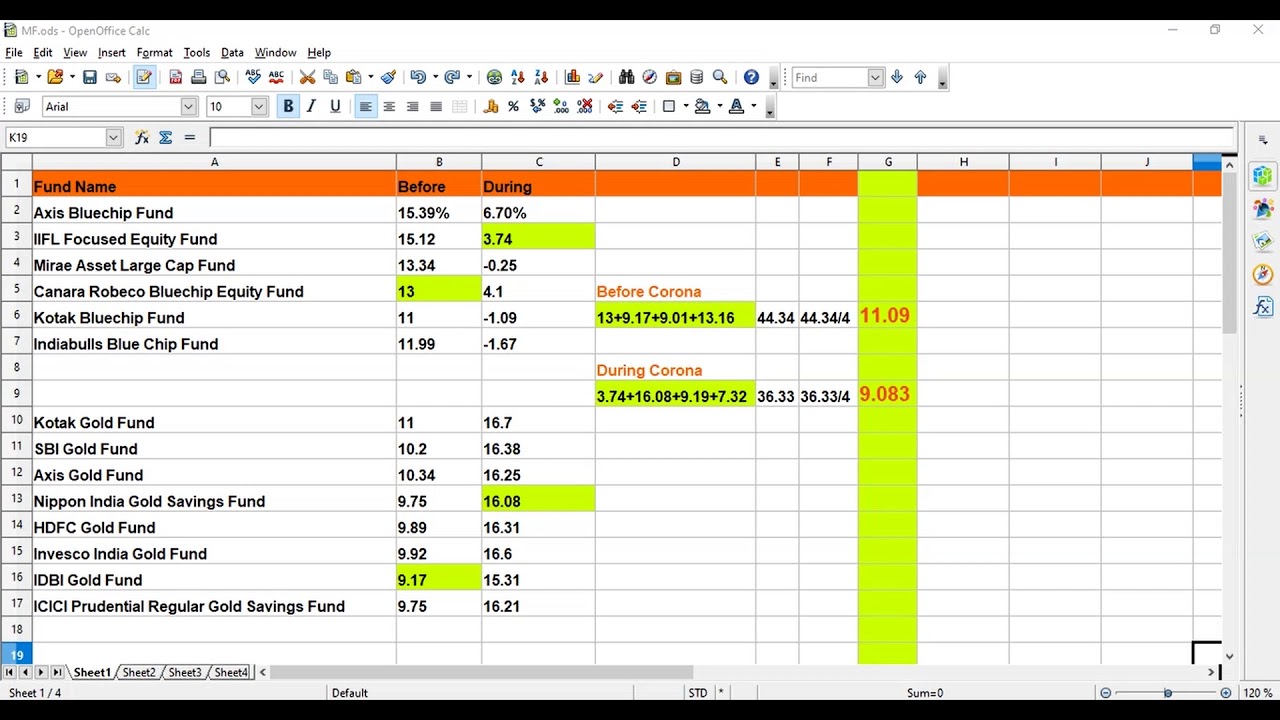
Task: Open the Paste options dropdown arrow
Action: tap(370, 77)
